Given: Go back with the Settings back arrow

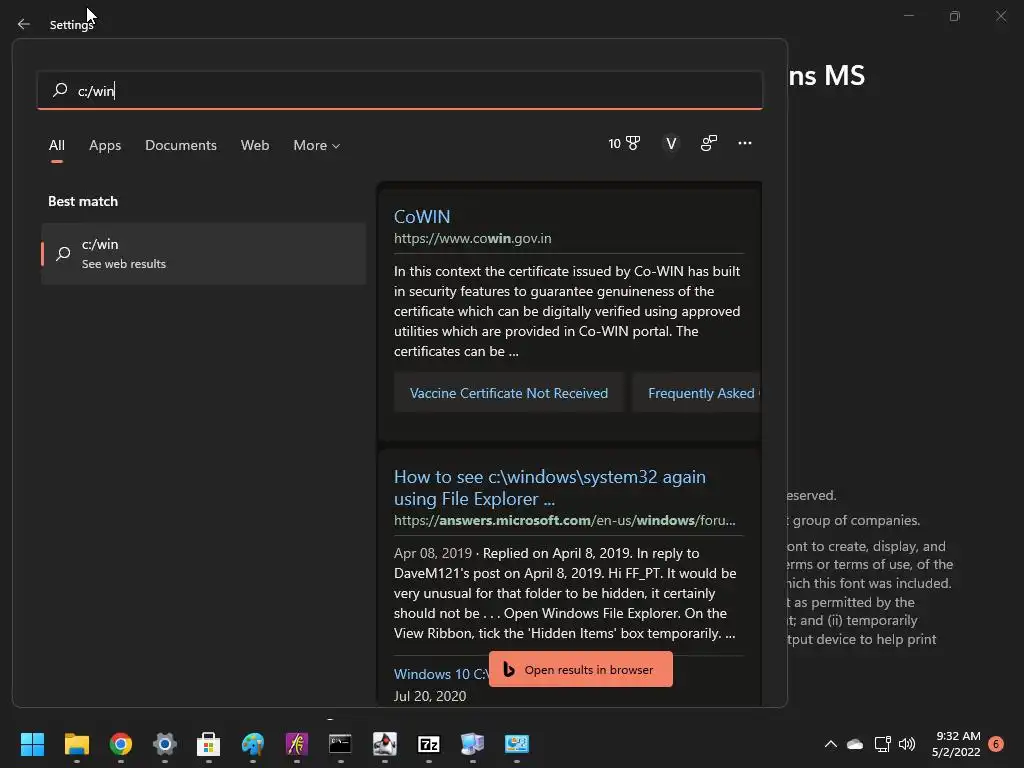Looking at the screenshot, I should click(x=24, y=24).
